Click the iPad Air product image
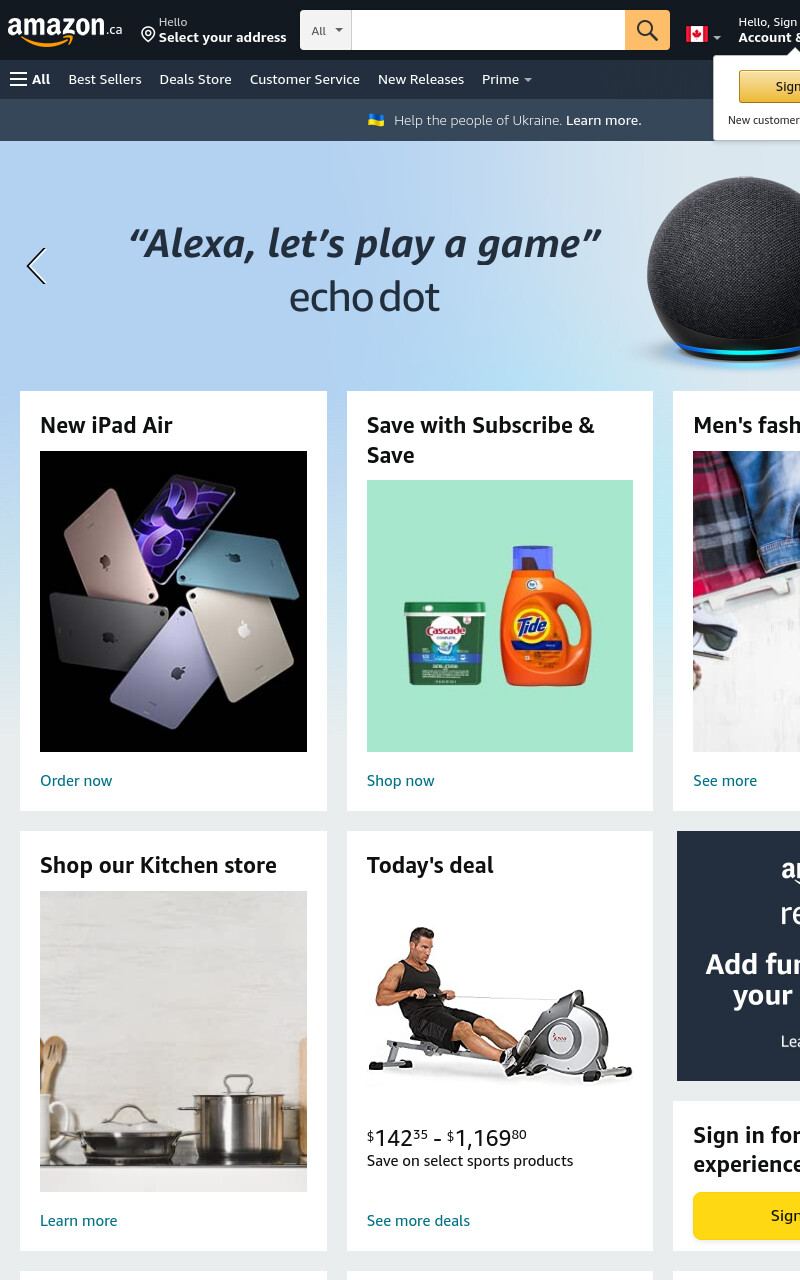Viewport: 800px width, 1280px height. 173,601
